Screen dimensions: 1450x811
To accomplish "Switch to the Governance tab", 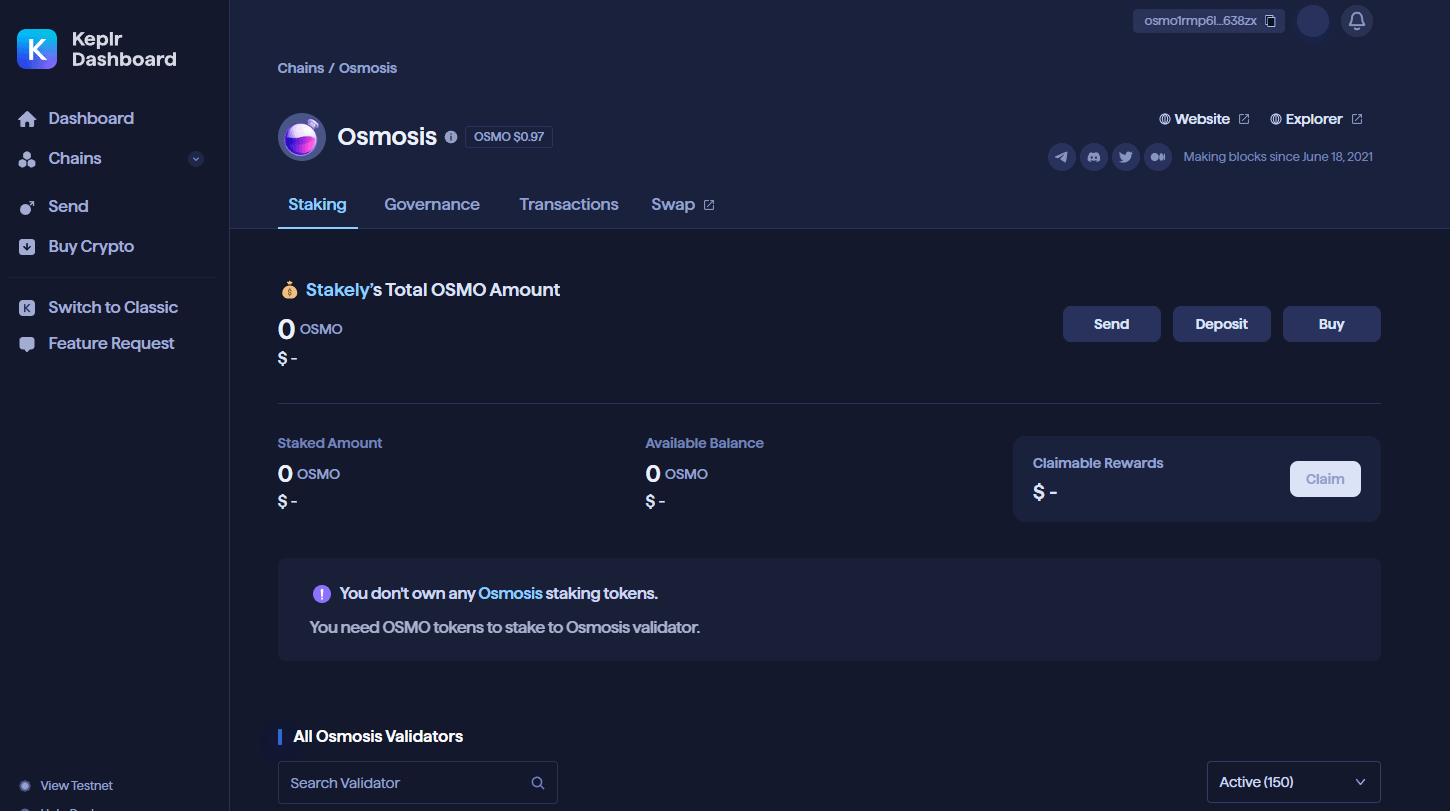I will pos(432,204).
